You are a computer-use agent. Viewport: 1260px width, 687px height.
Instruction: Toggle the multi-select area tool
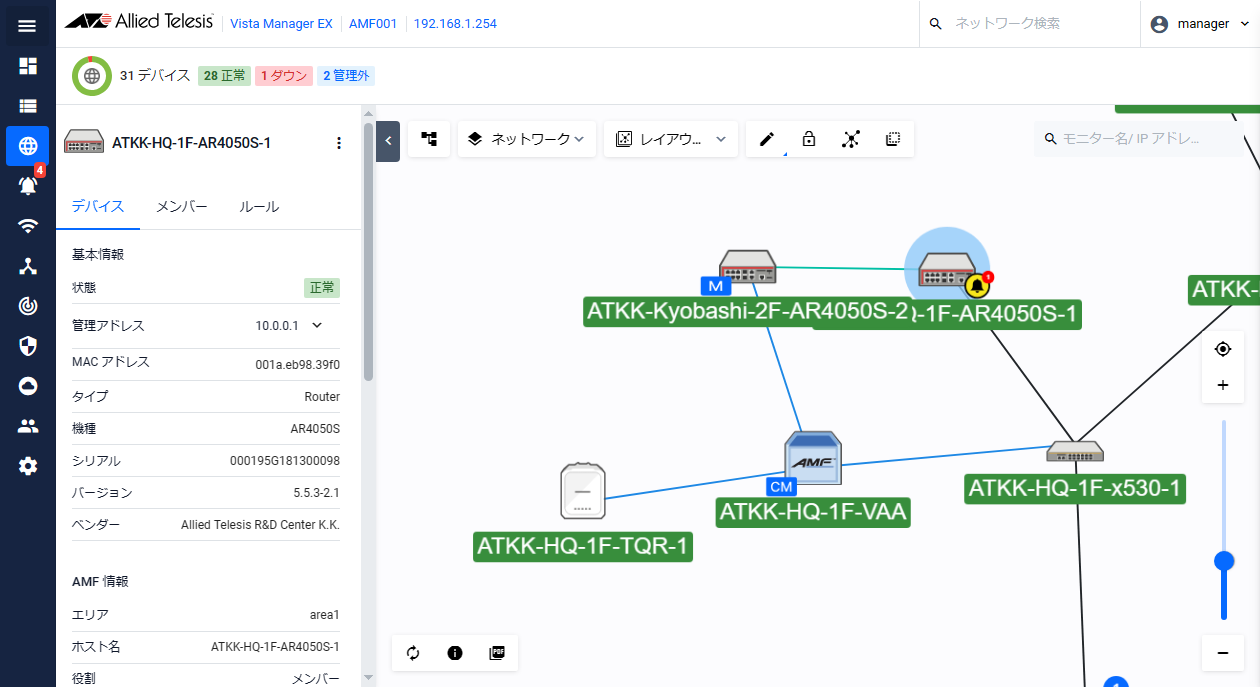click(893, 139)
